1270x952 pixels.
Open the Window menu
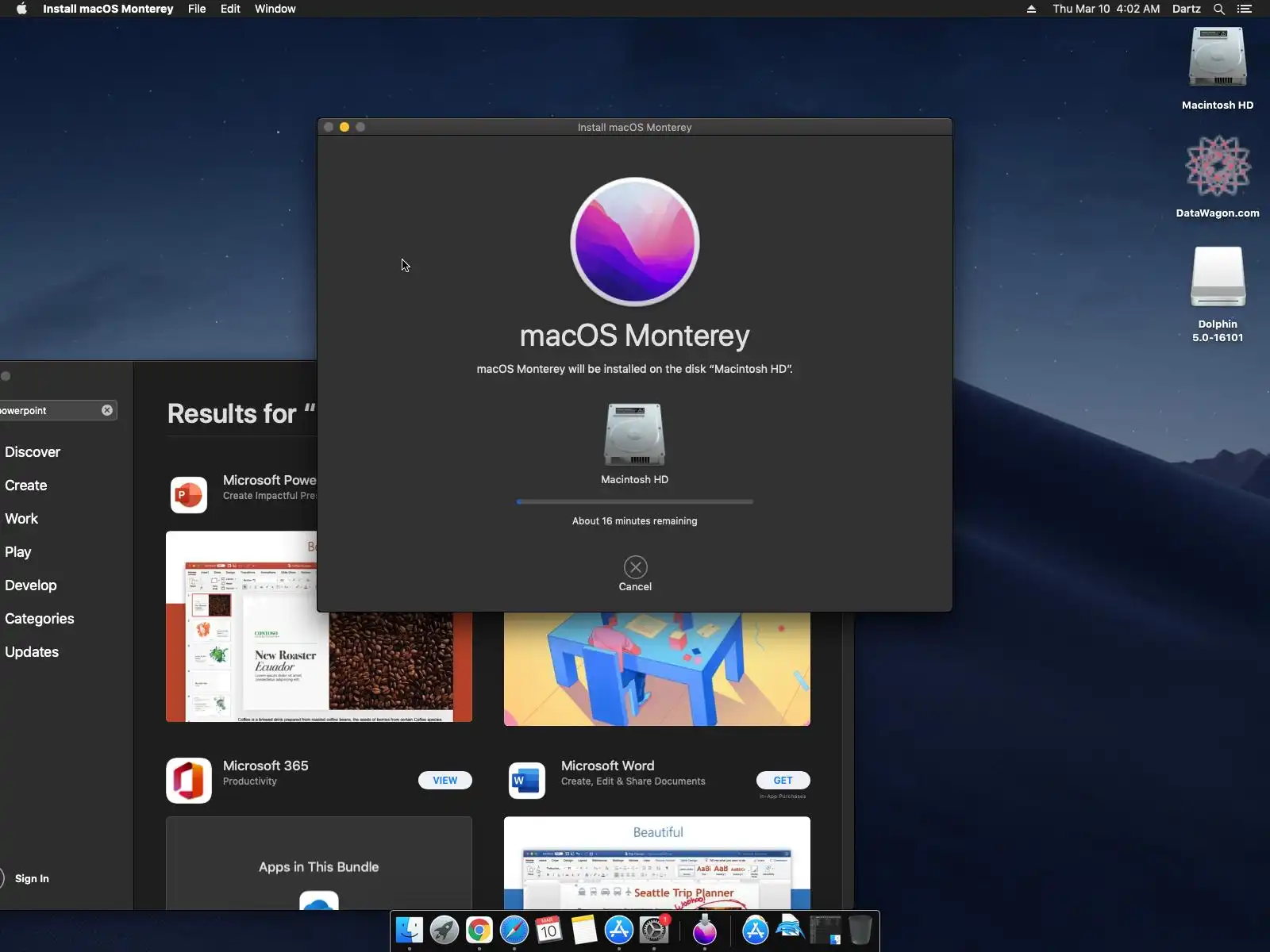click(275, 9)
